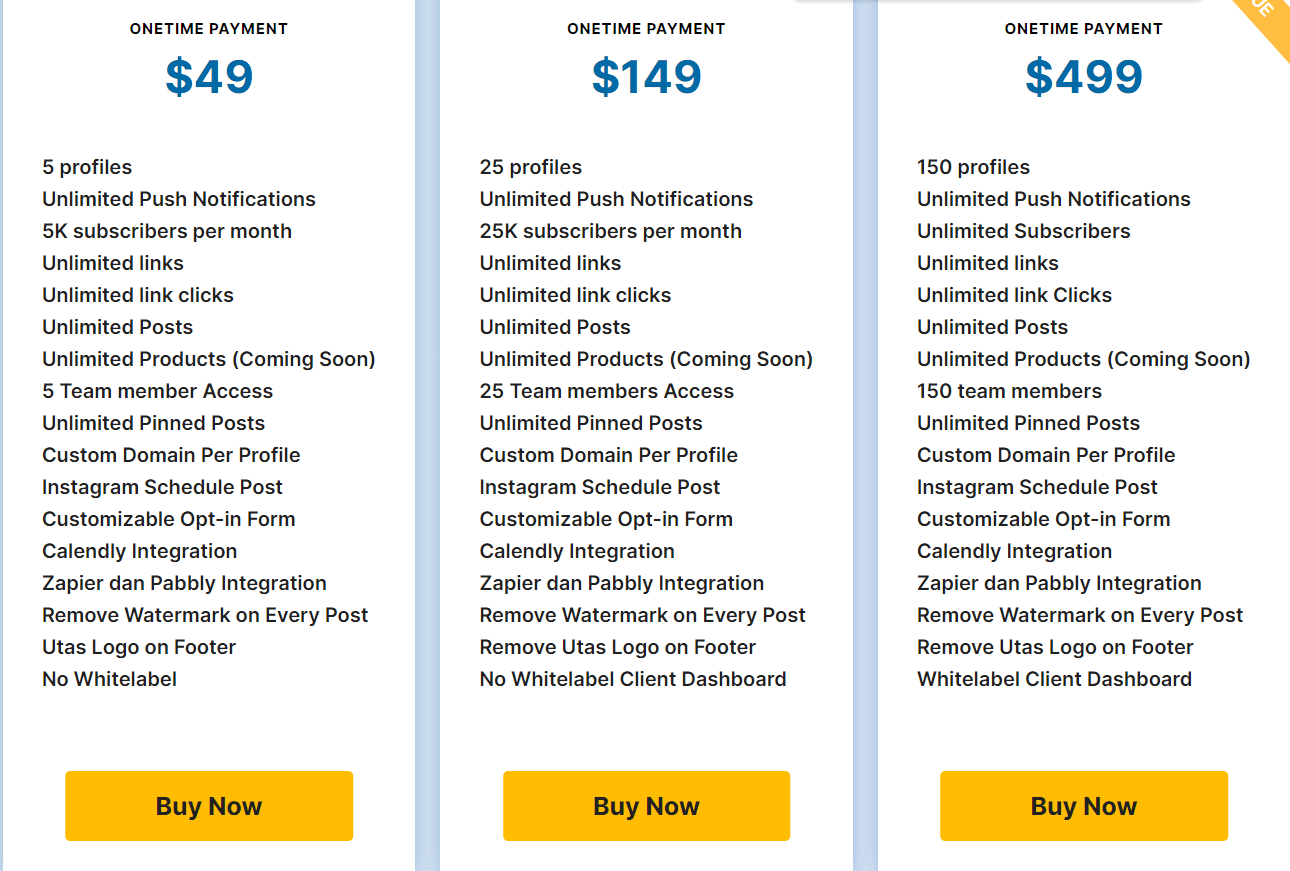
Task: Click Buy Now for the $49 plan
Action: (x=208, y=805)
